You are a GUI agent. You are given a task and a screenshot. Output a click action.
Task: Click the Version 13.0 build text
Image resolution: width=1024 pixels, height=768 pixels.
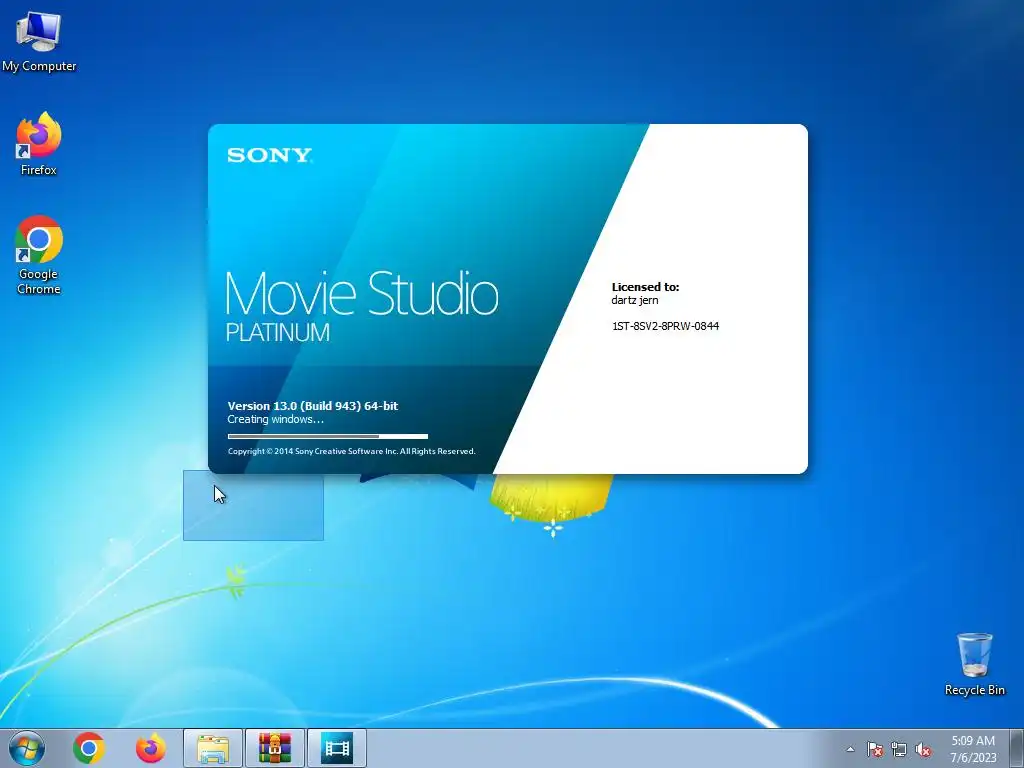313,406
